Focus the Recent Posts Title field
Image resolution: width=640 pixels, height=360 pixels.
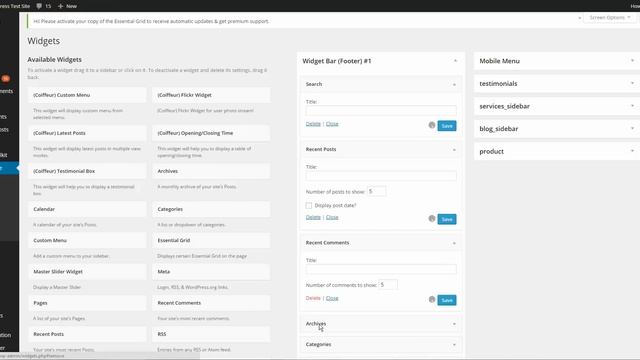coord(381,176)
